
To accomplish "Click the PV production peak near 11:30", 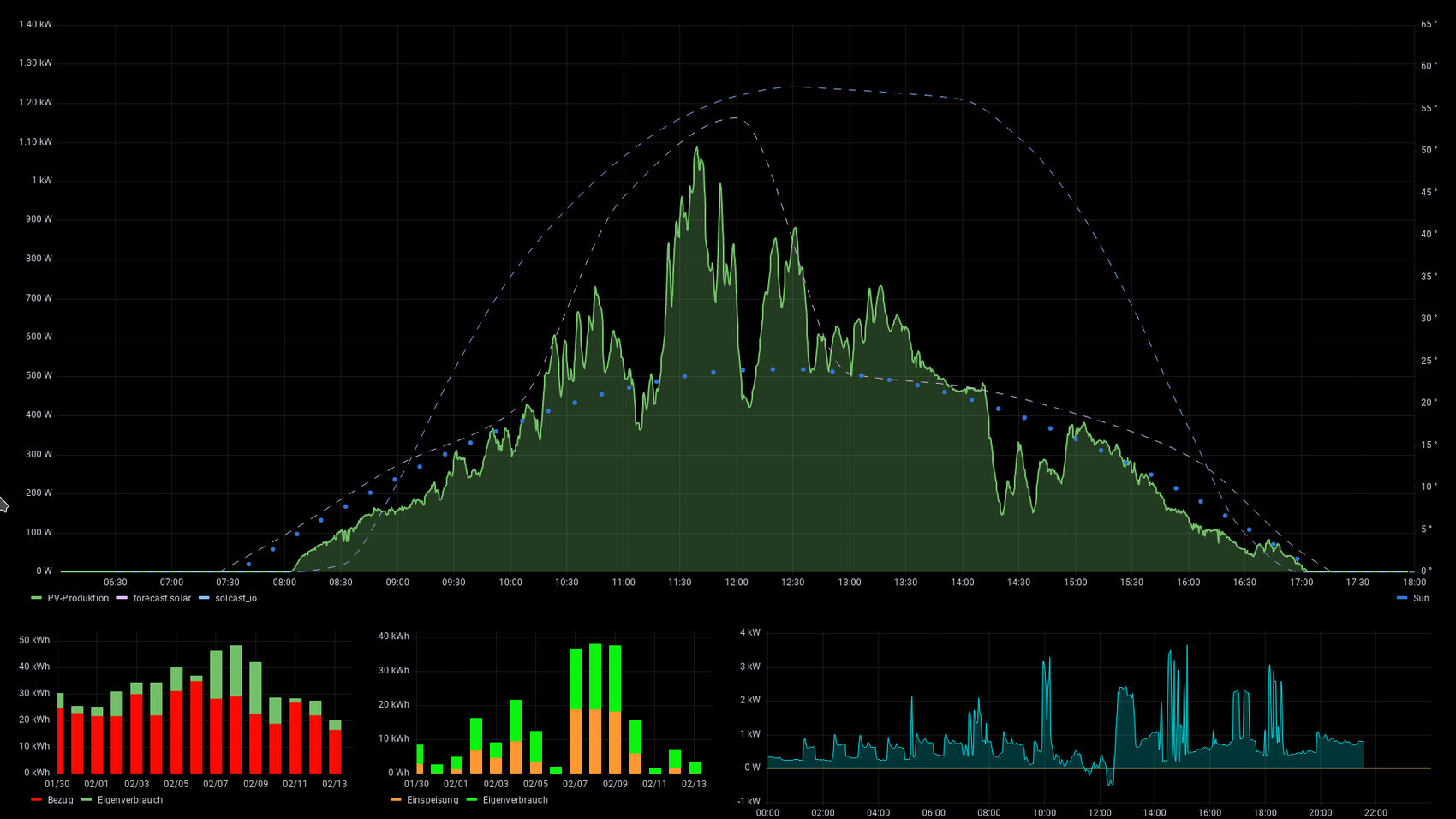I will point(696,149).
